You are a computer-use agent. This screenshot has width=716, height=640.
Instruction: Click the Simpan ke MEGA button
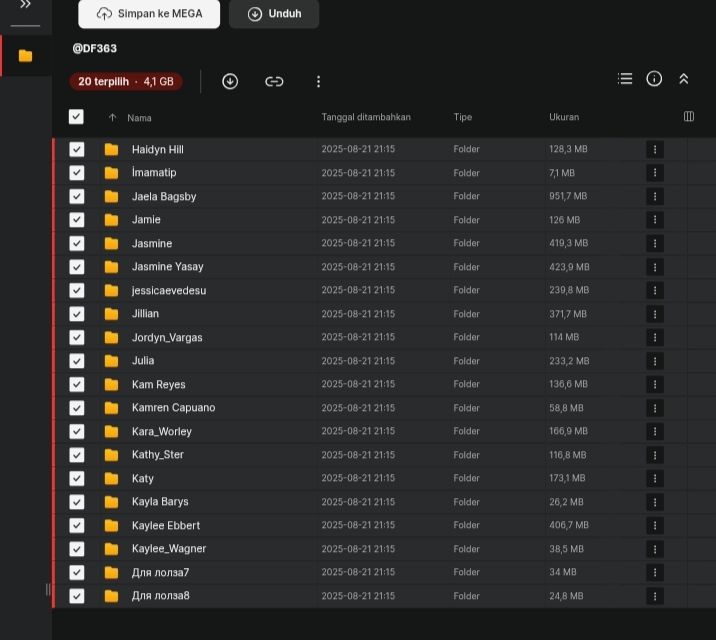click(149, 14)
